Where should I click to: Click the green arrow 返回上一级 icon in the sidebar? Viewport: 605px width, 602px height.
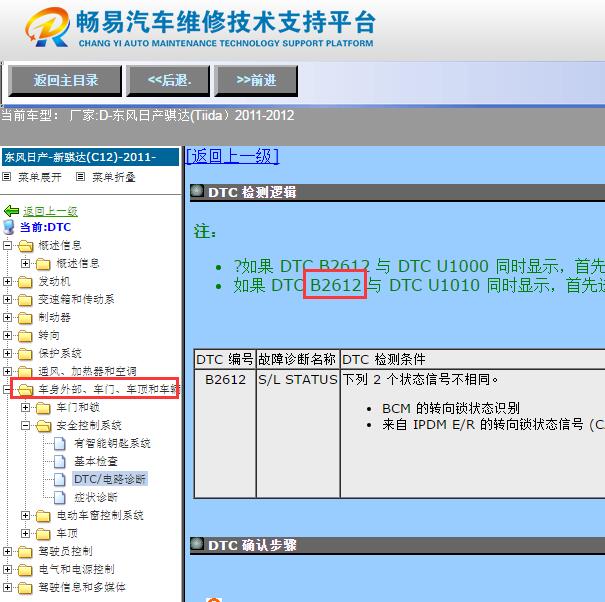coord(11,211)
